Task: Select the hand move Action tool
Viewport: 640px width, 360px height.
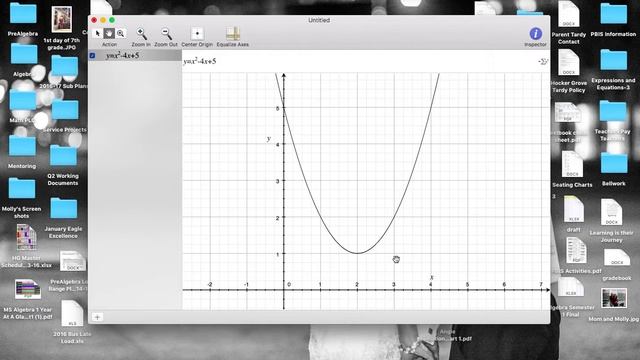Action: [x=109, y=33]
